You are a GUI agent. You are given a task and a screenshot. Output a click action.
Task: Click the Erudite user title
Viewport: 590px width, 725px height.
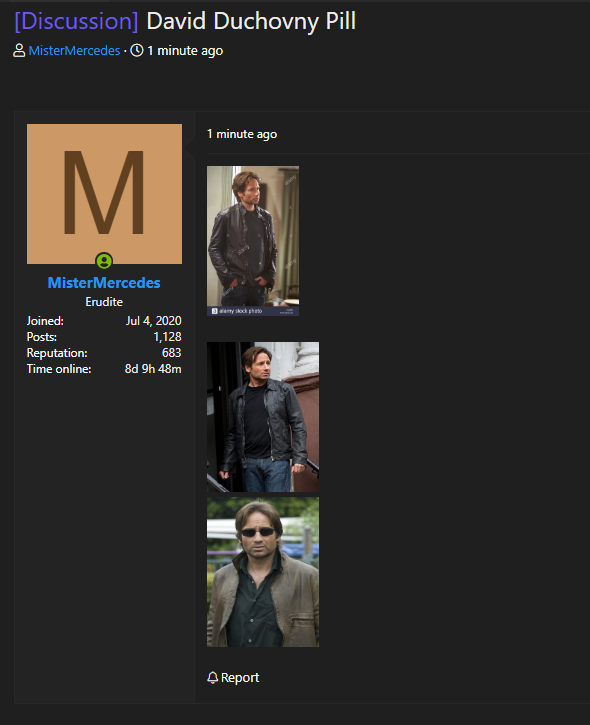(104, 302)
